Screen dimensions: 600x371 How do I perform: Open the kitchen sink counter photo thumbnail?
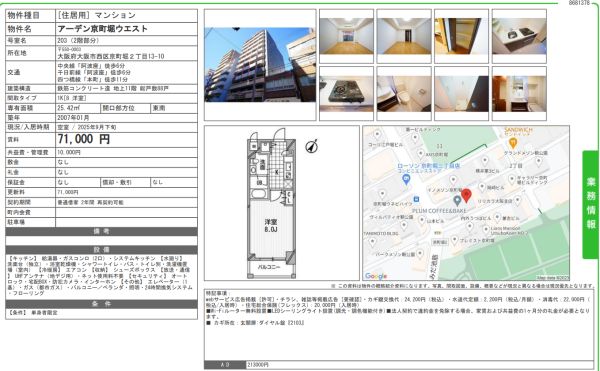click(x=519, y=36)
